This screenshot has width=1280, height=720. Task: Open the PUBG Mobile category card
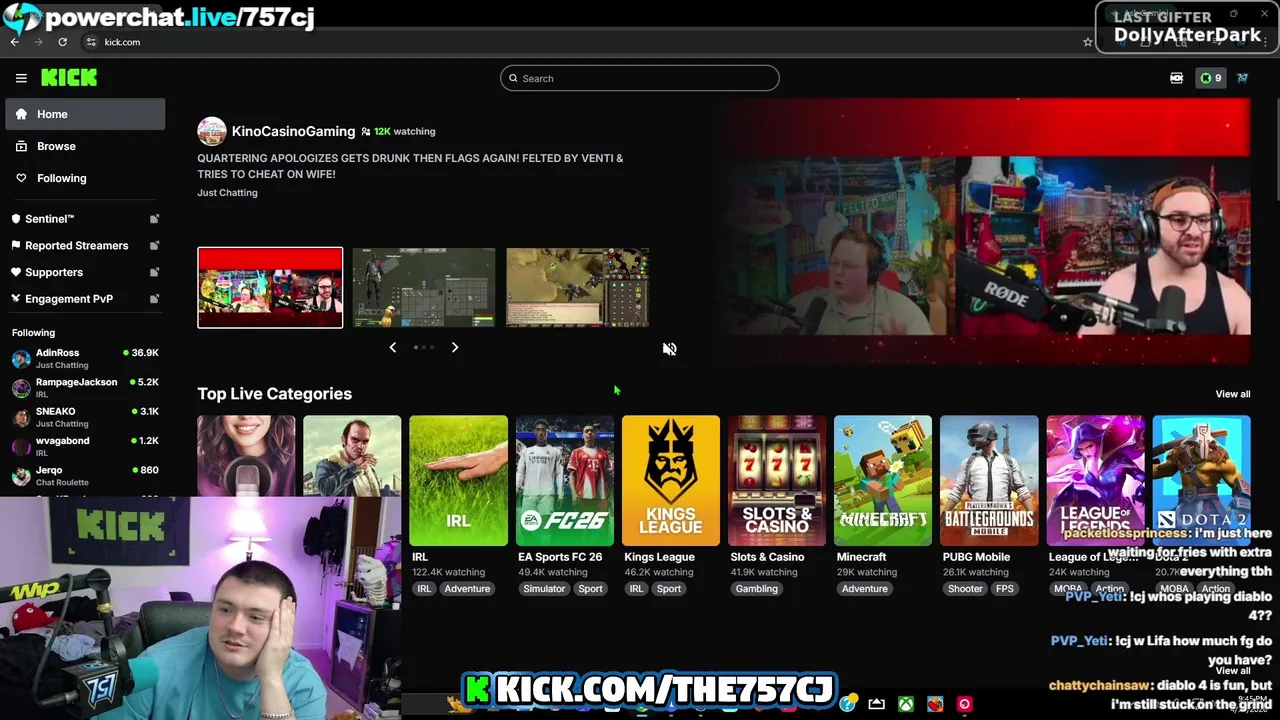989,481
